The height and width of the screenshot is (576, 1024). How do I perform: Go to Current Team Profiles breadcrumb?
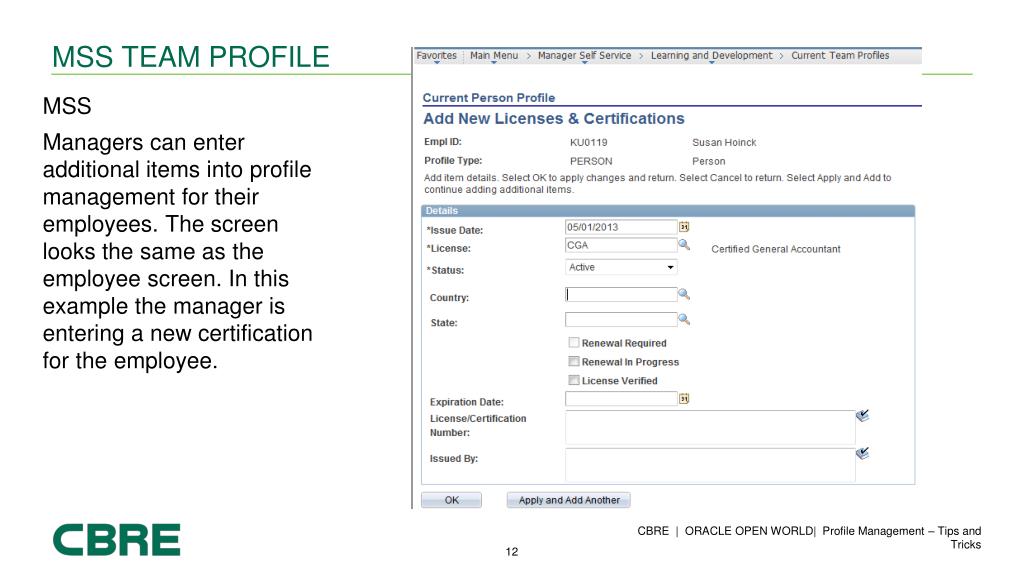[x=840, y=56]
